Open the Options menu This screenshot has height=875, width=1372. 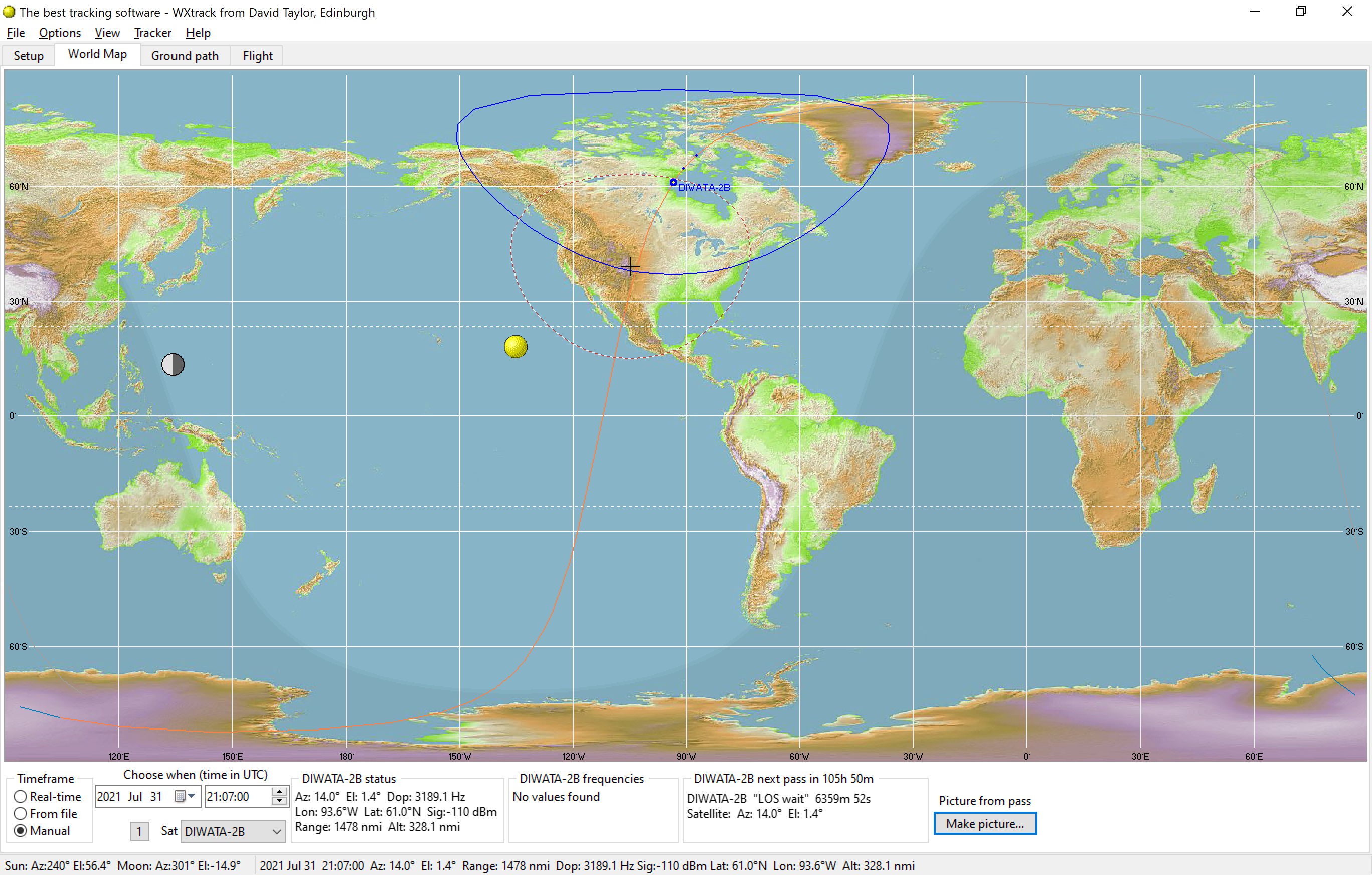pos(60,33)
